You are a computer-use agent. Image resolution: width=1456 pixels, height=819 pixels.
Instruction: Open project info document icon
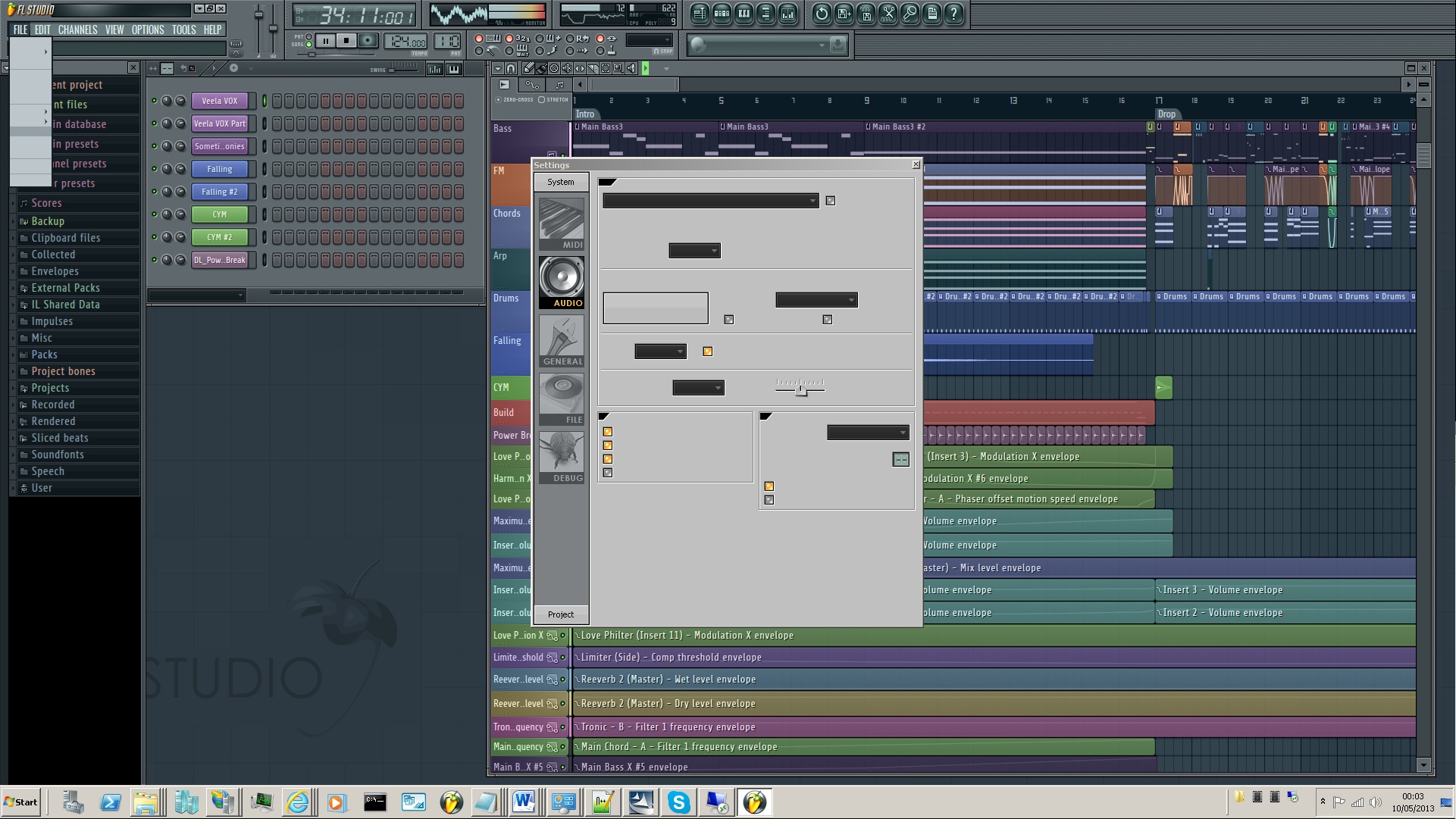(932, 14)
